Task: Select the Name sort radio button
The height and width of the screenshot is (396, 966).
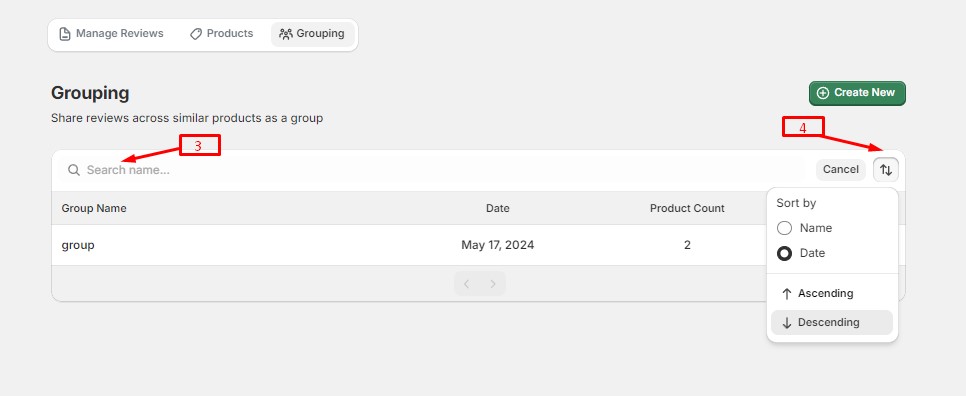Action: pos(784,228)
